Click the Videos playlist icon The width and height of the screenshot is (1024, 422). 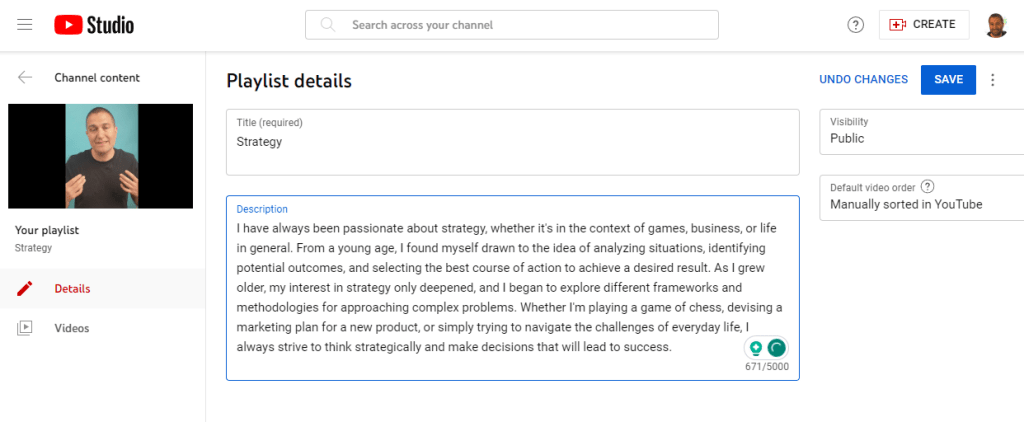coord(24,328)
